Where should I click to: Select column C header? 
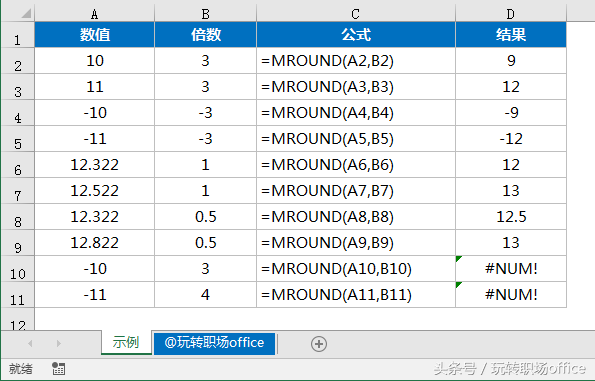pos(356,14)
